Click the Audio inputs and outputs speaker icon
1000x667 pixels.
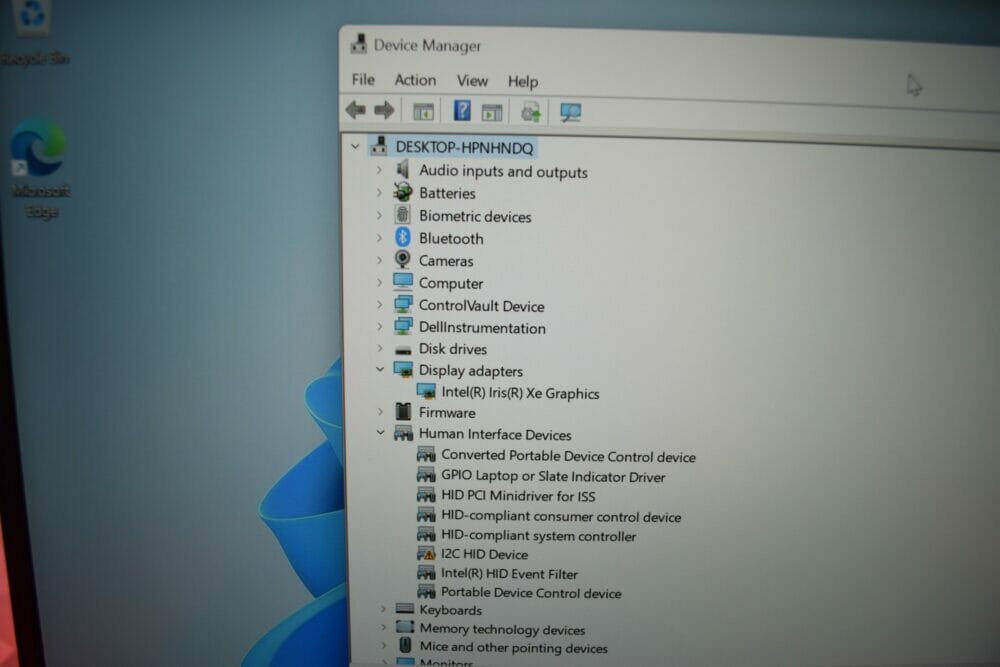[402, 170]
